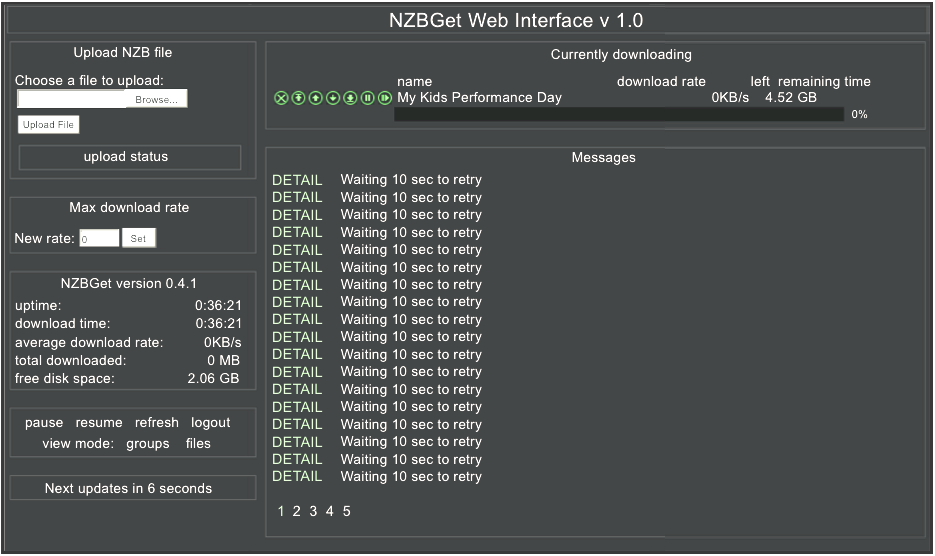This screenshot has width=935, height=556.
Task: Click the download time label
Action: [x=63, y=323]
